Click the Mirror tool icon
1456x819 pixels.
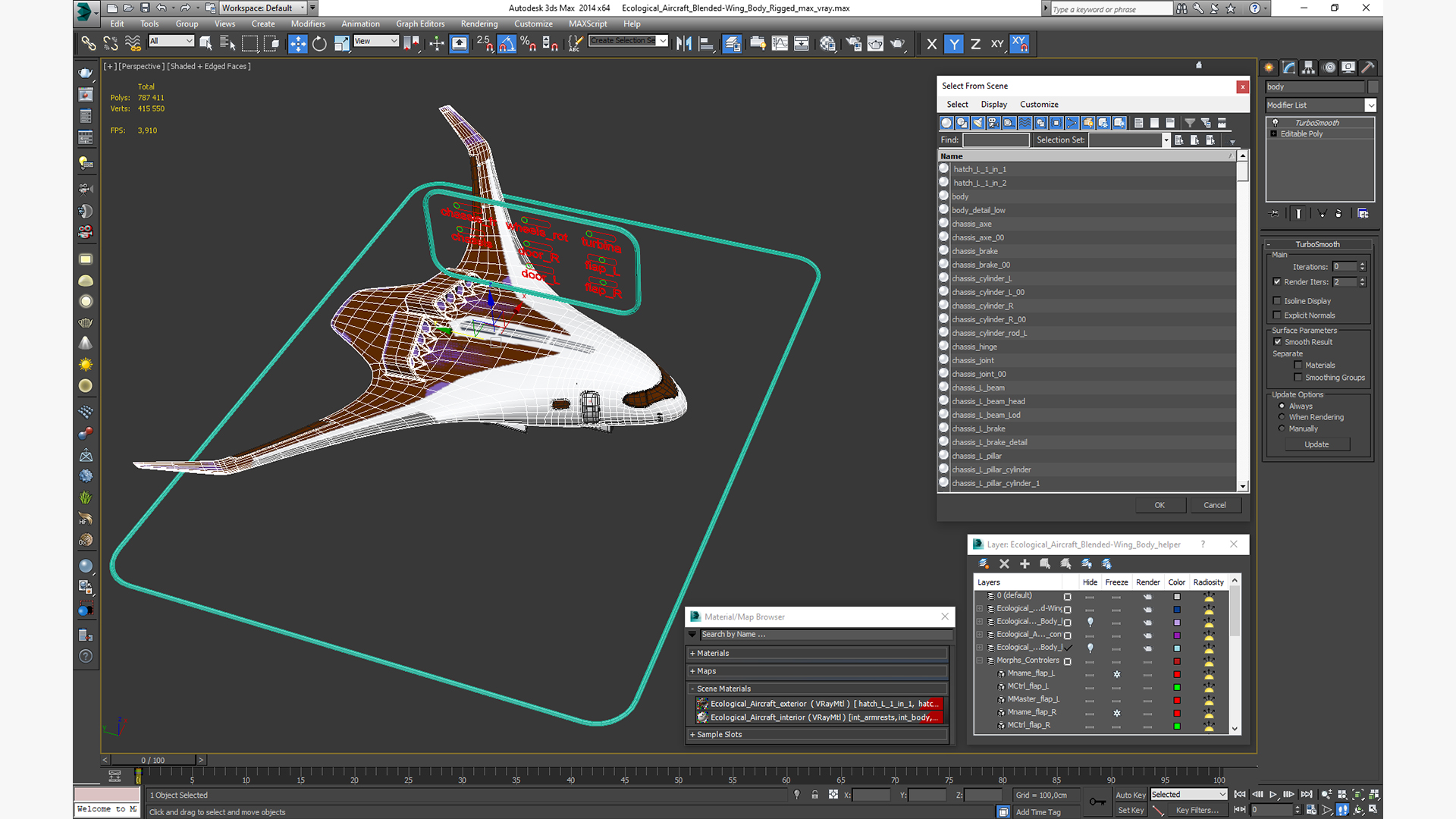coord(684,44)
